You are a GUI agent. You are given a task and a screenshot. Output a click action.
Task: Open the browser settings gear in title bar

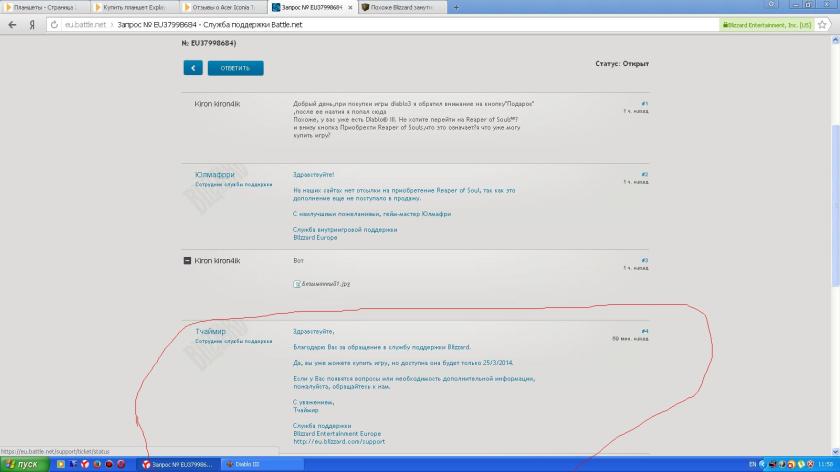point(771,4)
